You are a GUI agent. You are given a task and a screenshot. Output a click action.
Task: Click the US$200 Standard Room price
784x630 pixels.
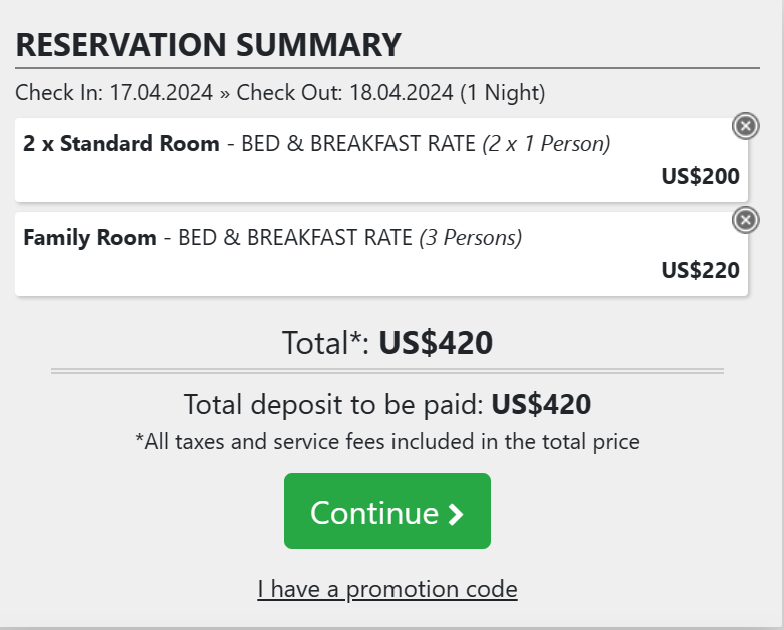(700, 177)
